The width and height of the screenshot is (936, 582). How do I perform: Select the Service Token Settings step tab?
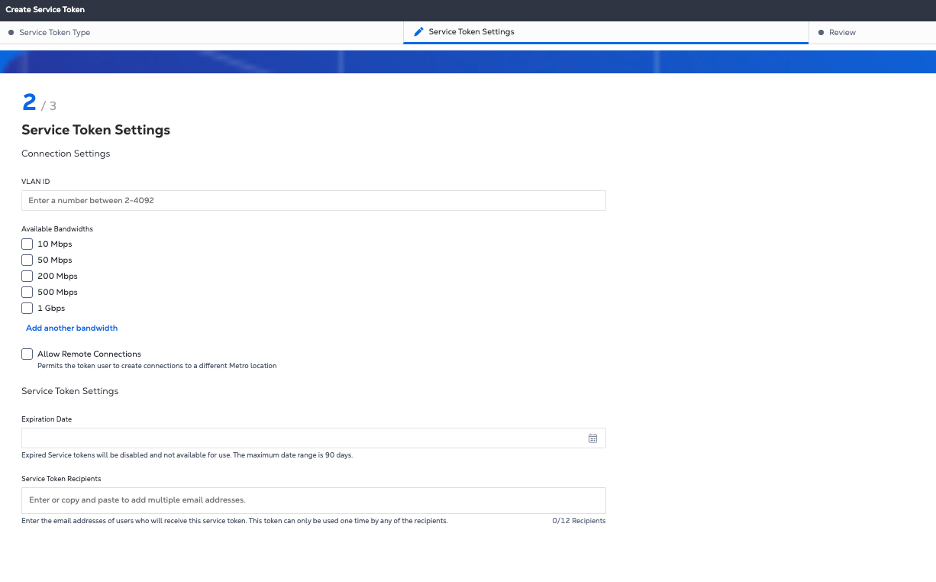tap(471, 32)
